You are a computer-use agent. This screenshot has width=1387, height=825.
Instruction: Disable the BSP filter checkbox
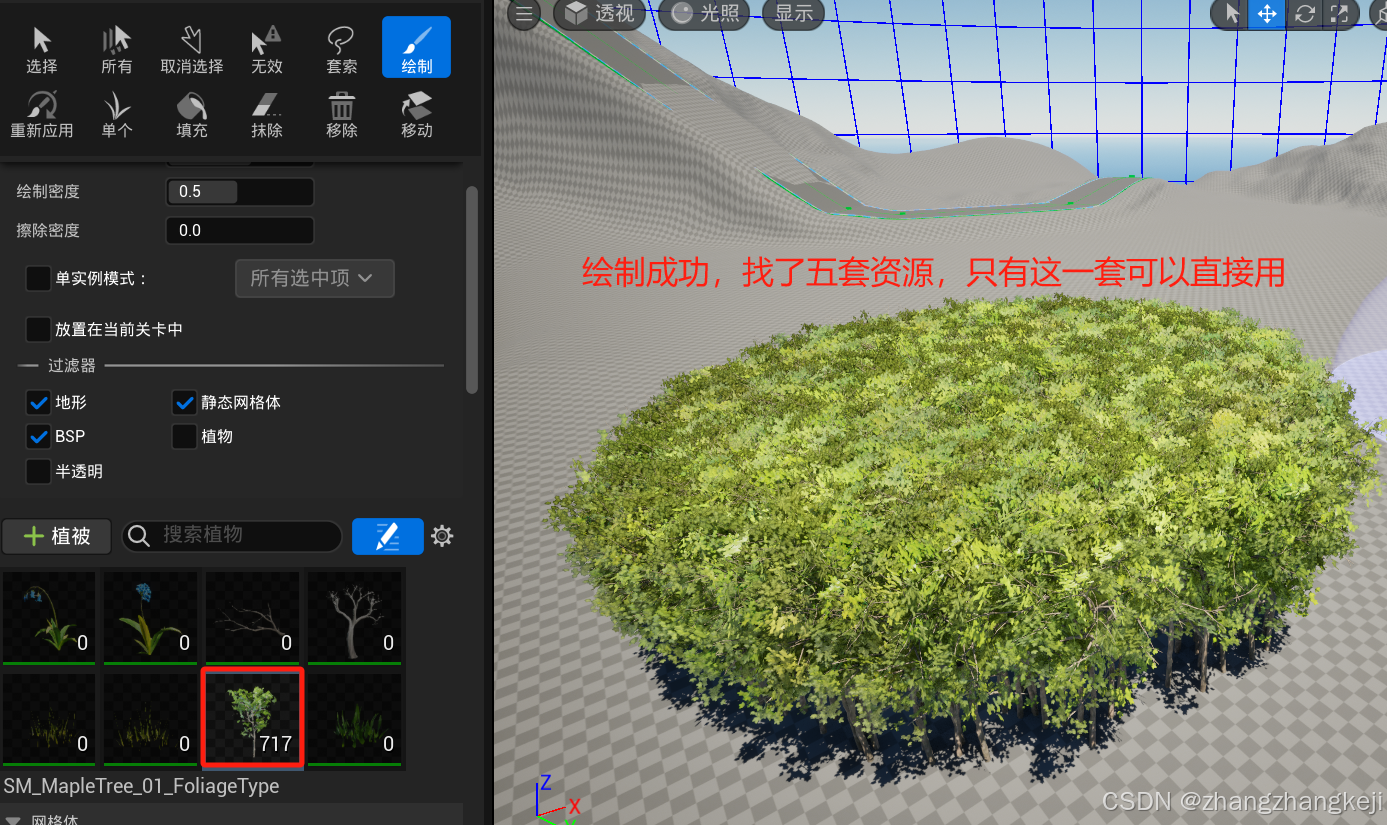(x=37, y=436)
